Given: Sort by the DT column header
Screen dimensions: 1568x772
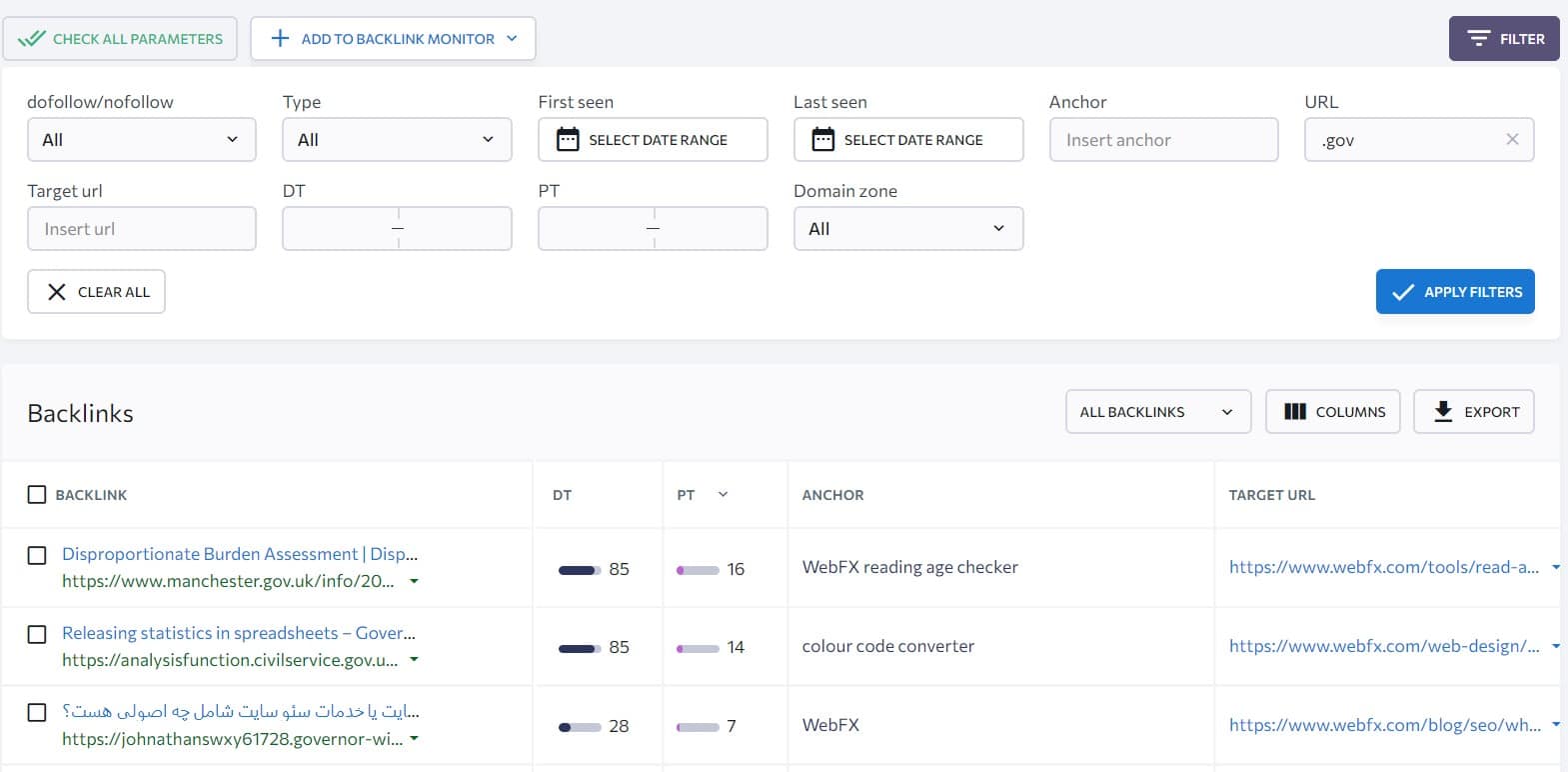Looking at the screenshot, I should click(563, 495).
